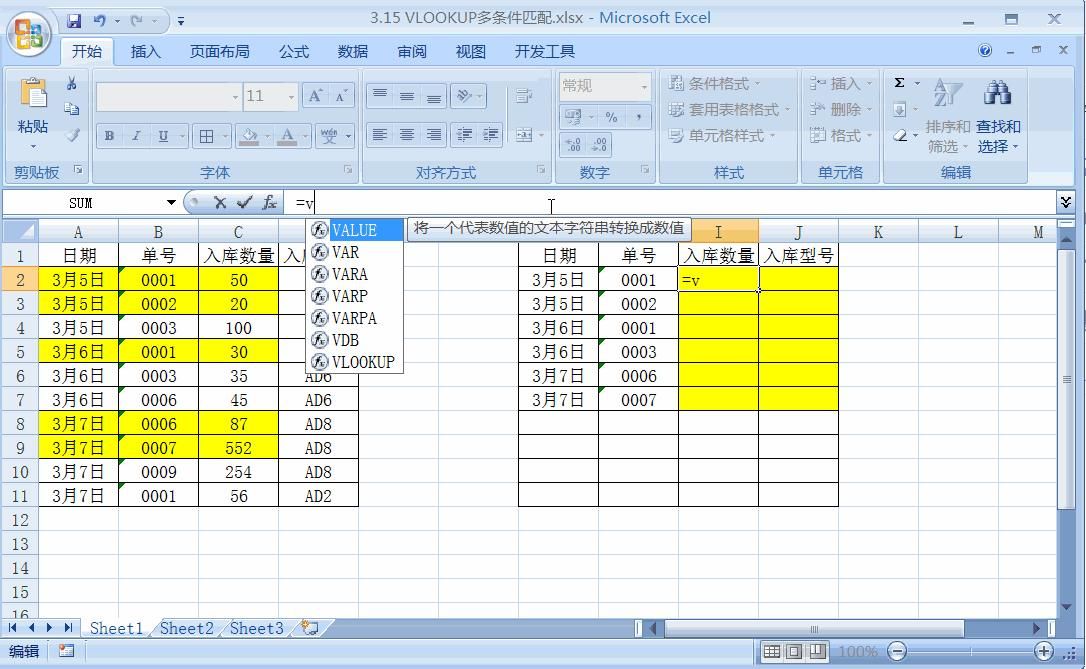The image size is (1086, 669).
Task: Open font size dropdown
Action: [292, 96]
